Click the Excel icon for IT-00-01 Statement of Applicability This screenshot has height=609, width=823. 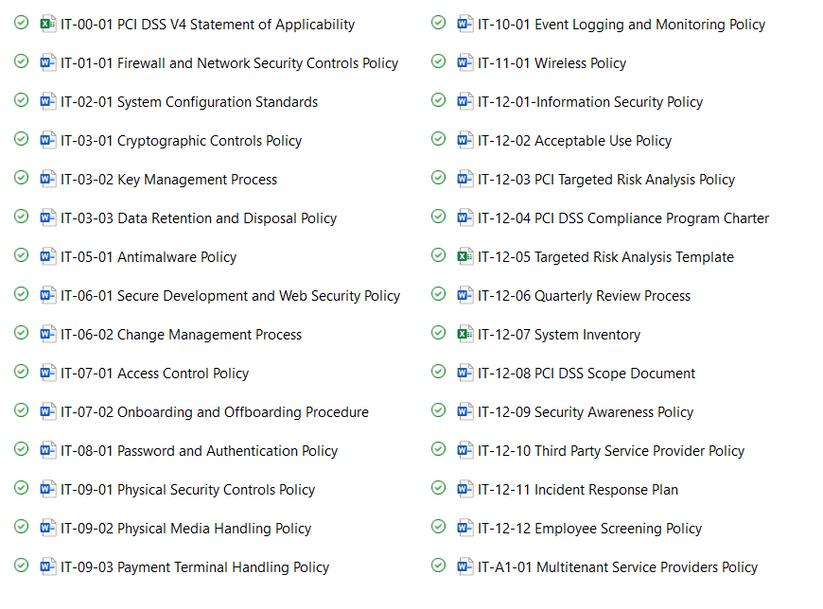(48, 24)
